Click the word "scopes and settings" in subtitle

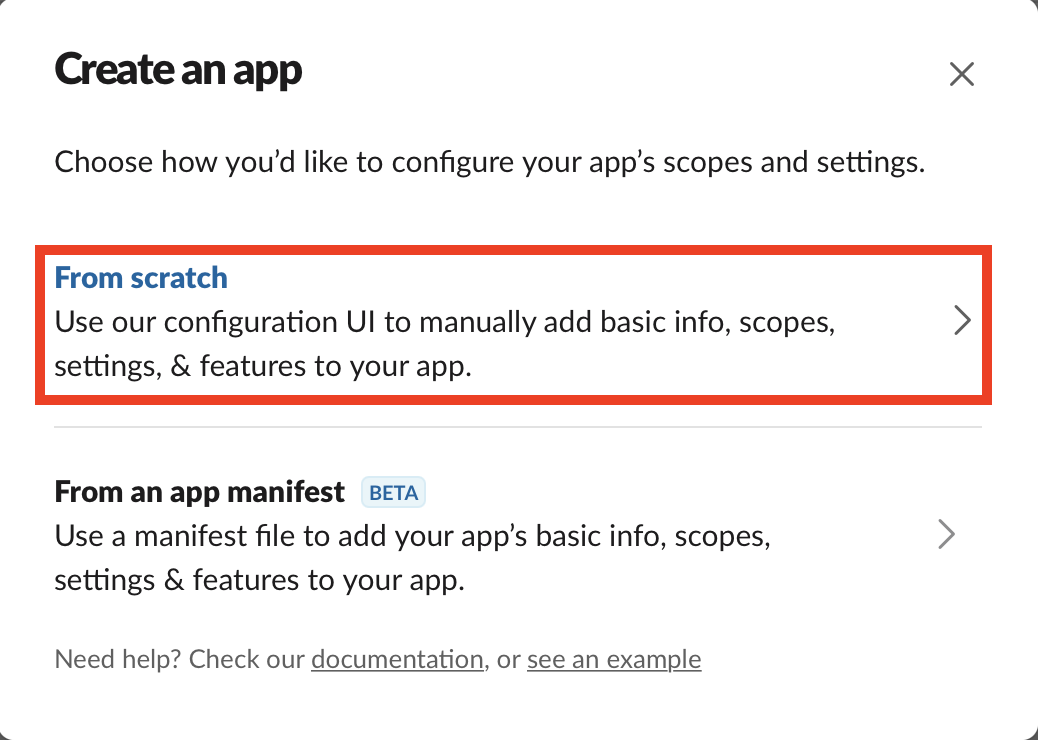[793, 162]
